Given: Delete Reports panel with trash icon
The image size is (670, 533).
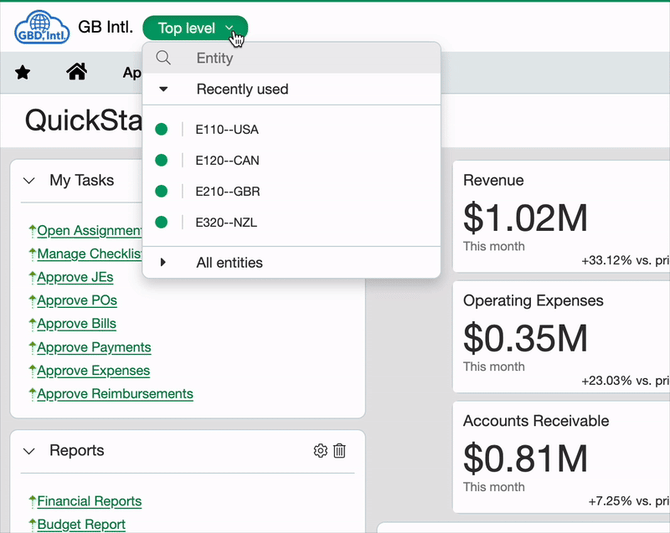Looking at the screenshot, I should [x=340, y=451].
